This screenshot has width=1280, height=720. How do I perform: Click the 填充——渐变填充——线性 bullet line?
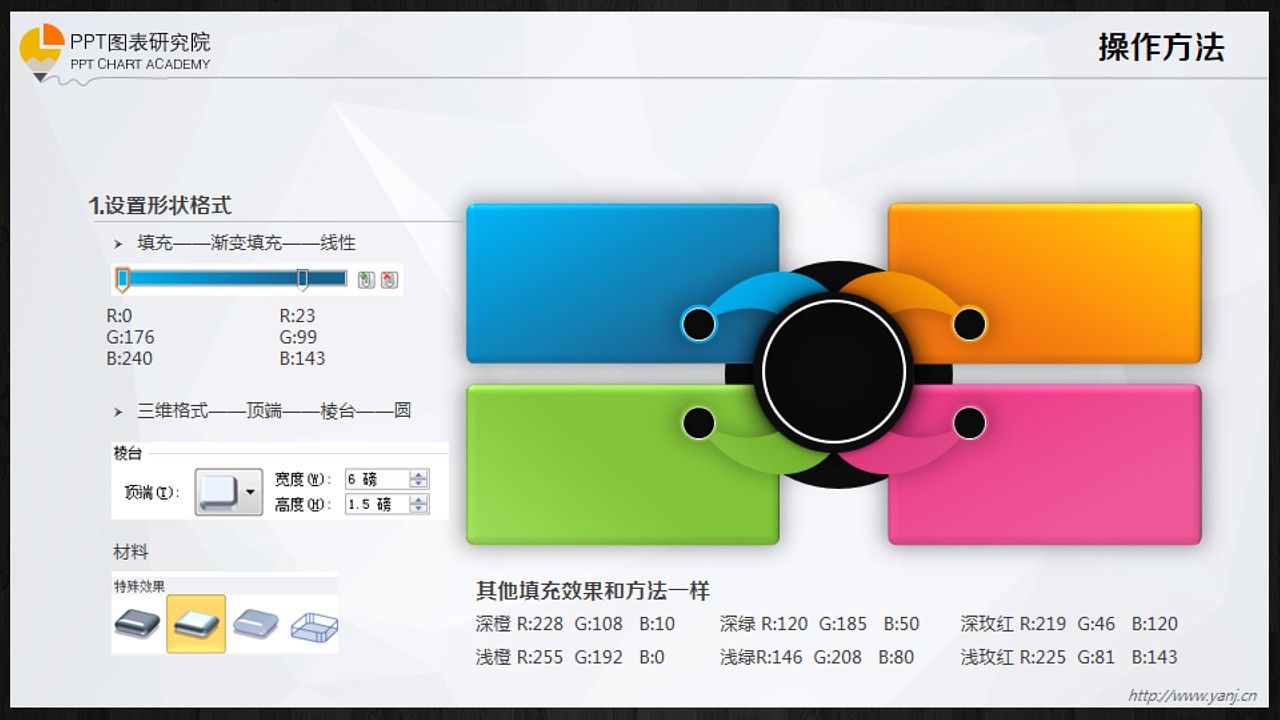click(x=246, y=243)
